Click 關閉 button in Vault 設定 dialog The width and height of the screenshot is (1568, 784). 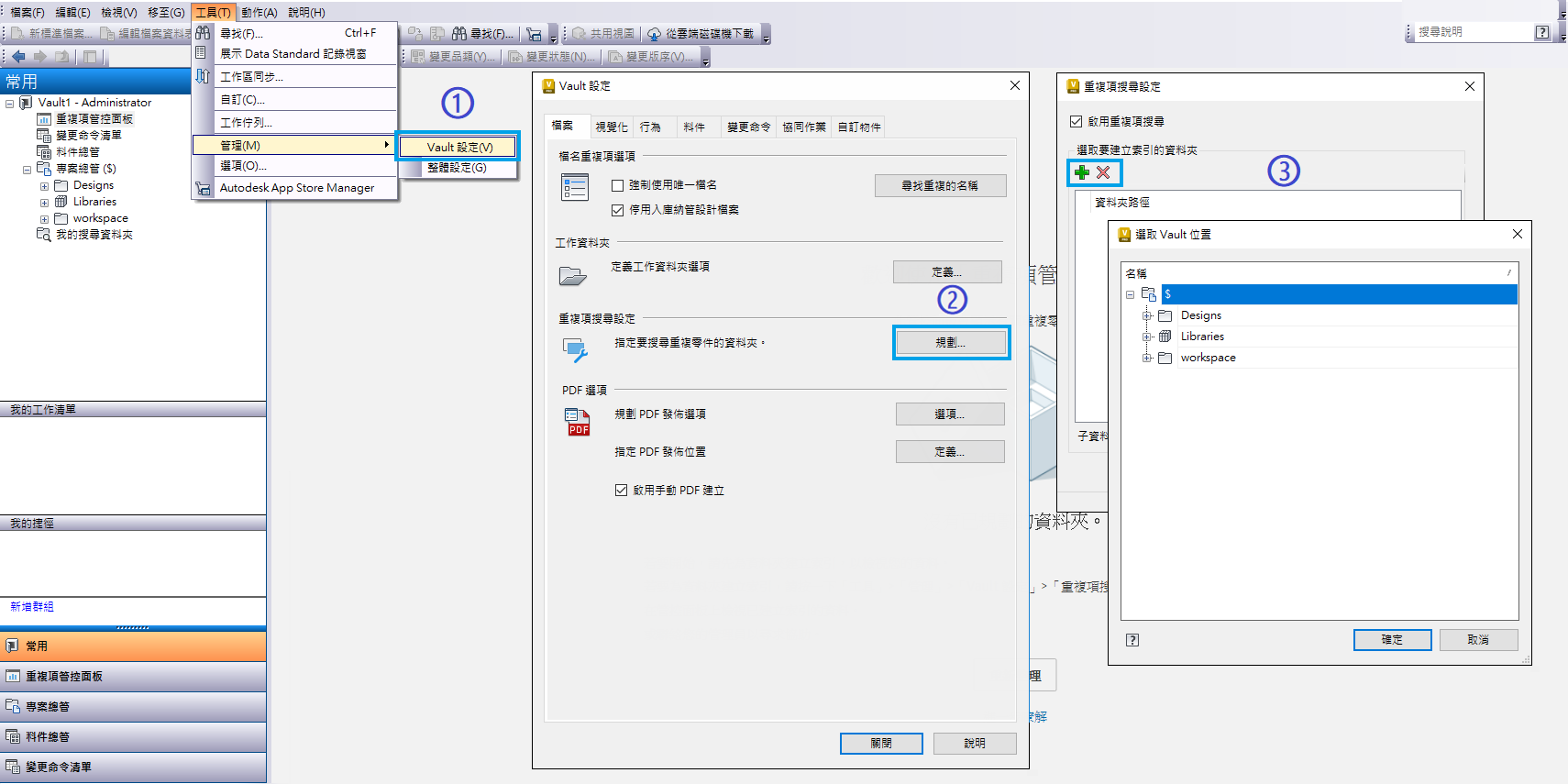coord(881,743)
